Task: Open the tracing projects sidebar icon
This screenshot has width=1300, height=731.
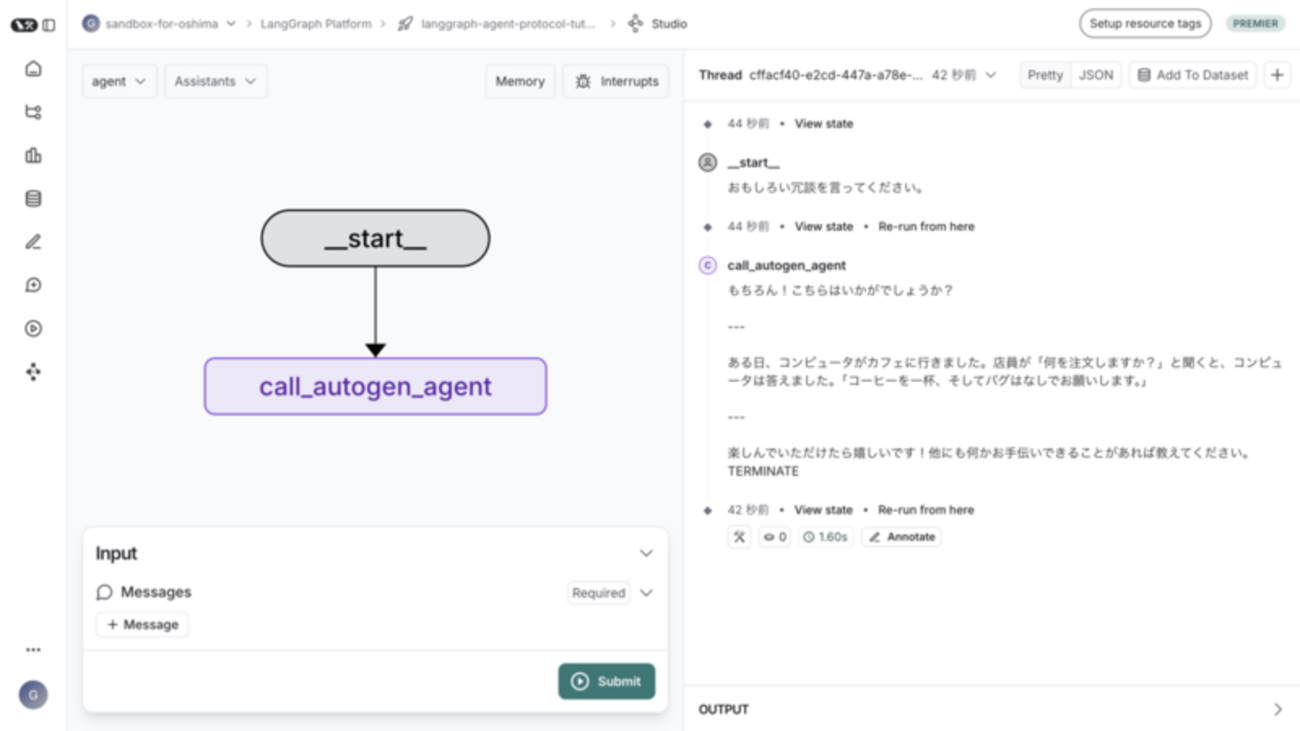Action: tap(33, 112)
